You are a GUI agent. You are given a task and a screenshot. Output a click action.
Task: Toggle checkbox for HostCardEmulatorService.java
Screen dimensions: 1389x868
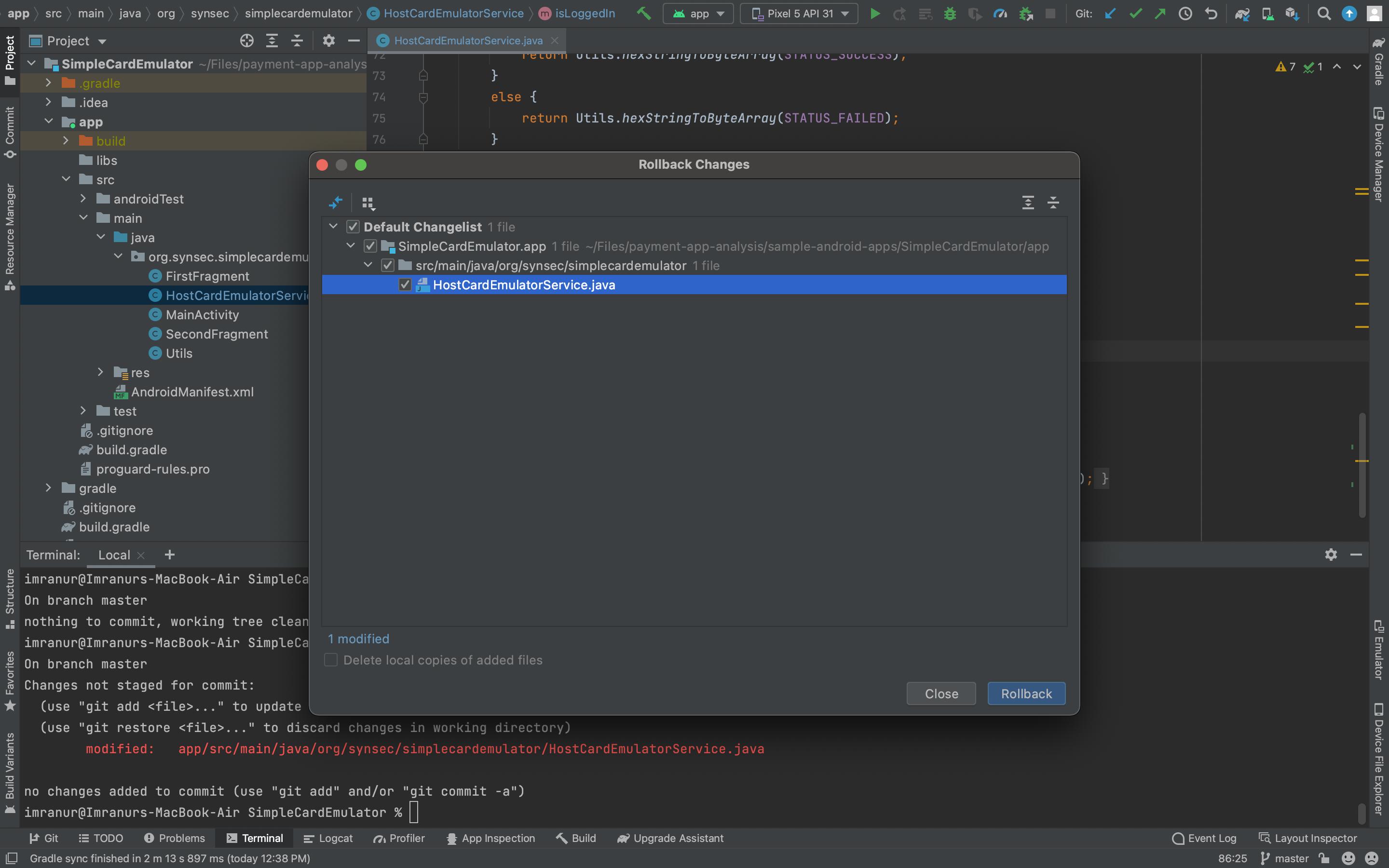click(404, 284)
